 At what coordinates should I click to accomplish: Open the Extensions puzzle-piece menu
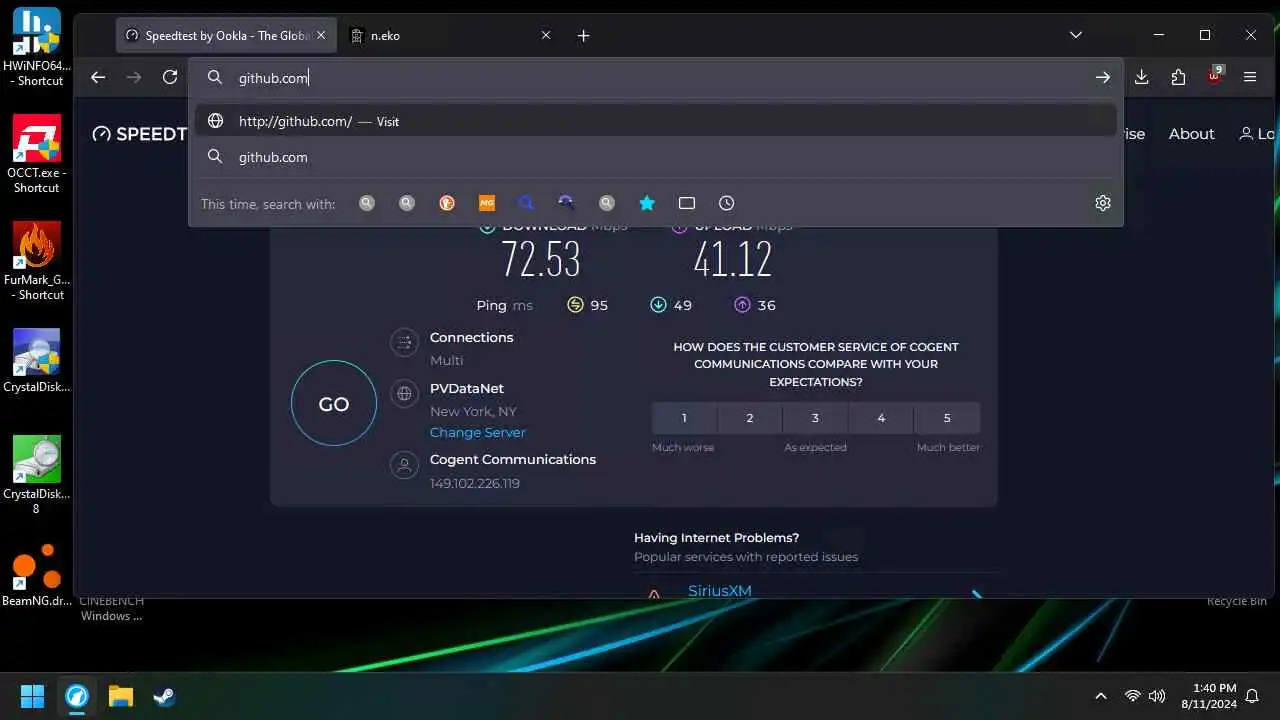1178,77
